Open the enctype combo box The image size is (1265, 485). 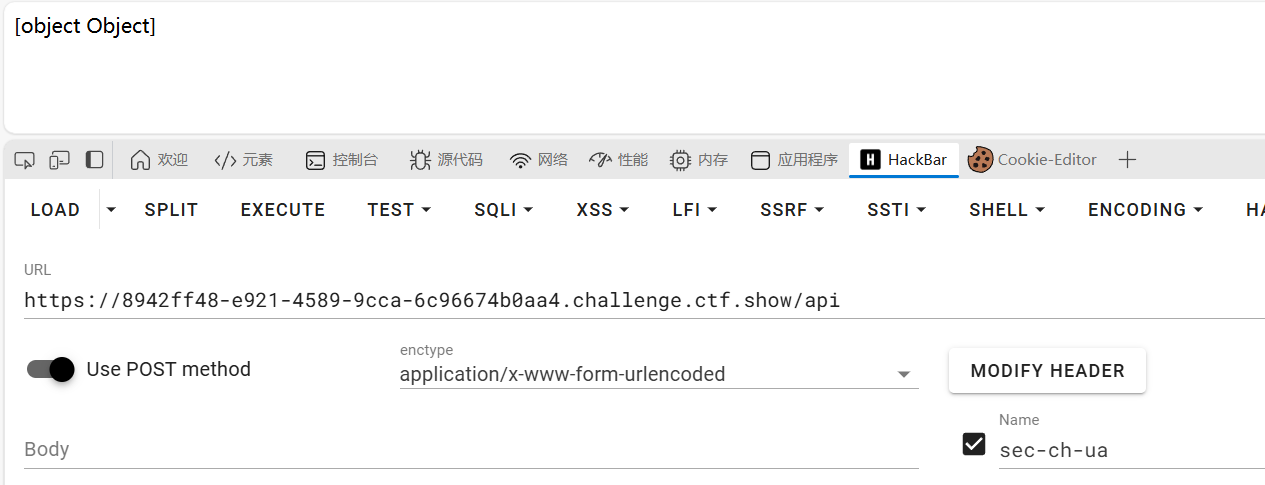(659, 374)
